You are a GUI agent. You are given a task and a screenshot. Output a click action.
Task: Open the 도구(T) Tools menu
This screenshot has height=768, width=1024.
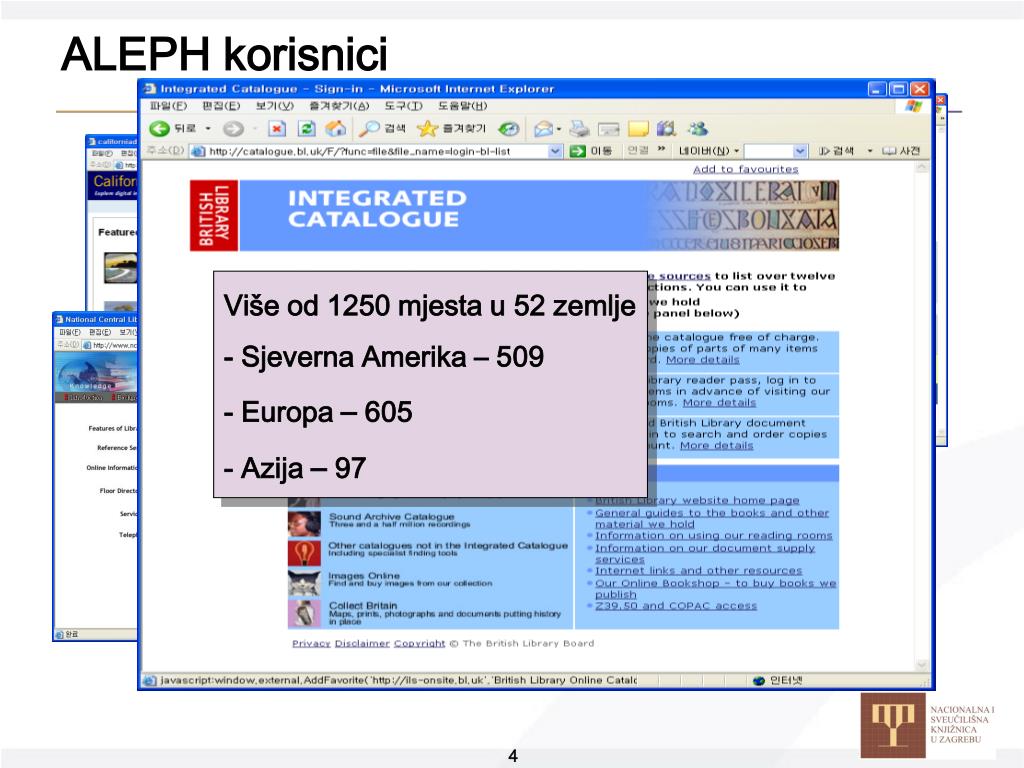pos(403,106)
